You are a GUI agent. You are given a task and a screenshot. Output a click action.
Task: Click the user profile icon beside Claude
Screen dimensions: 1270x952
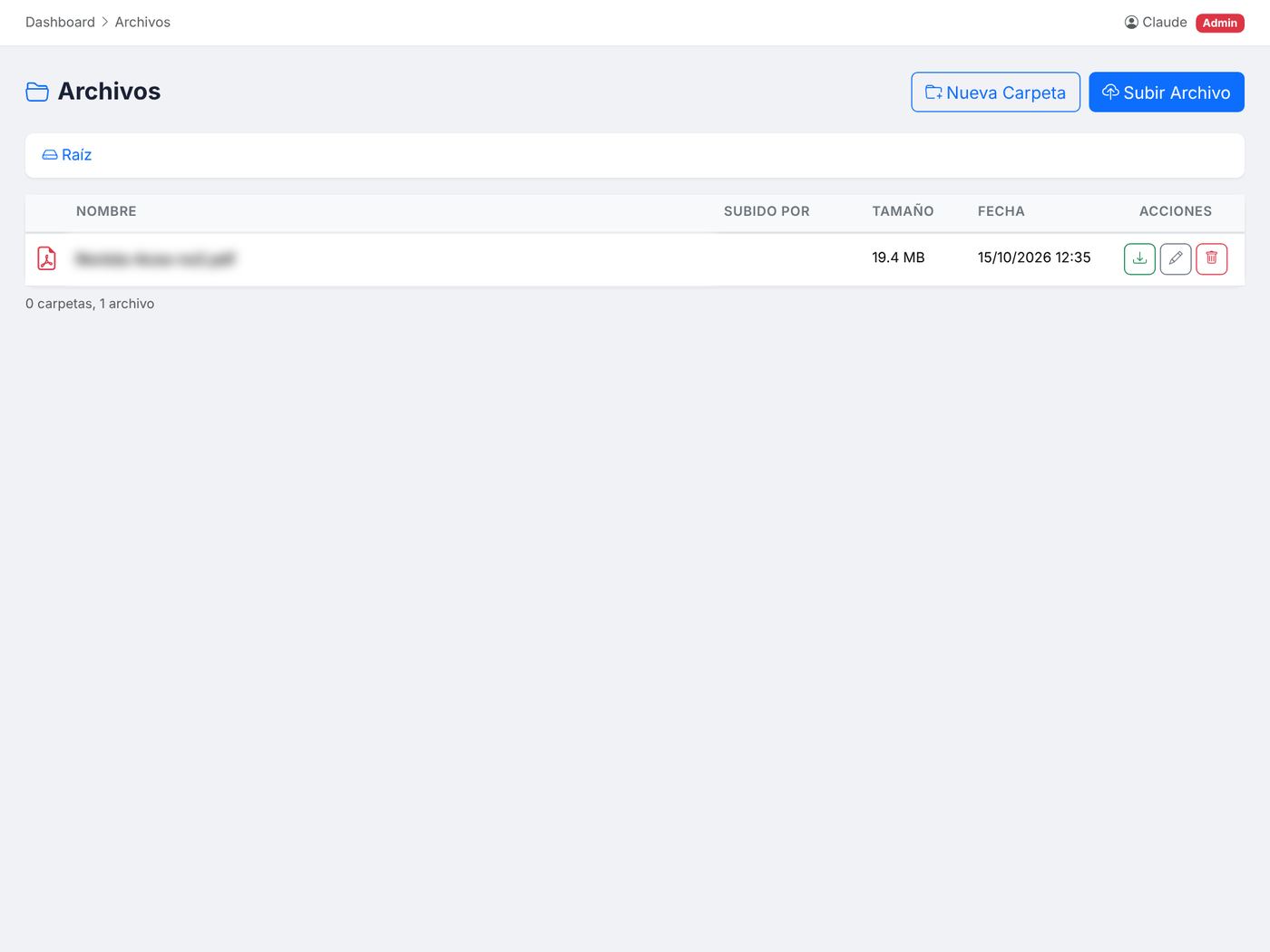click(1131, 23)
